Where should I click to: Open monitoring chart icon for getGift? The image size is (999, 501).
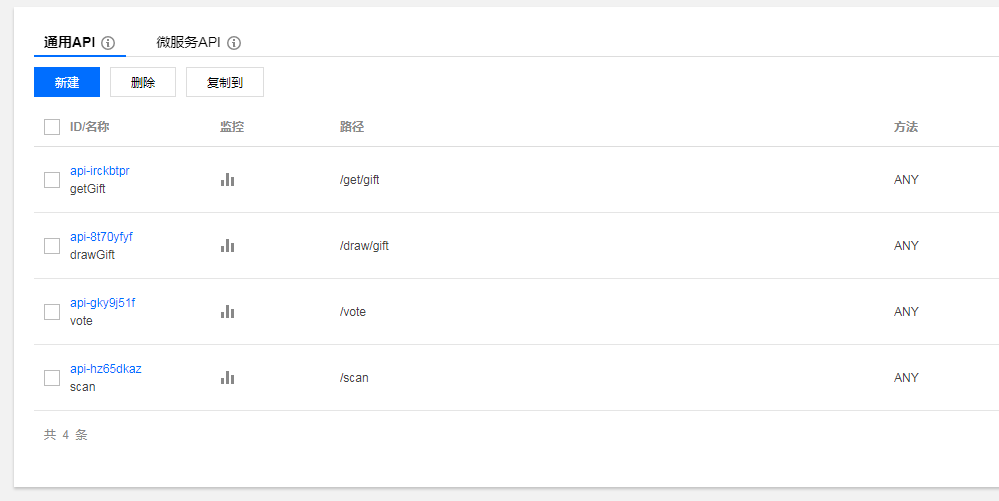point(227,180)
